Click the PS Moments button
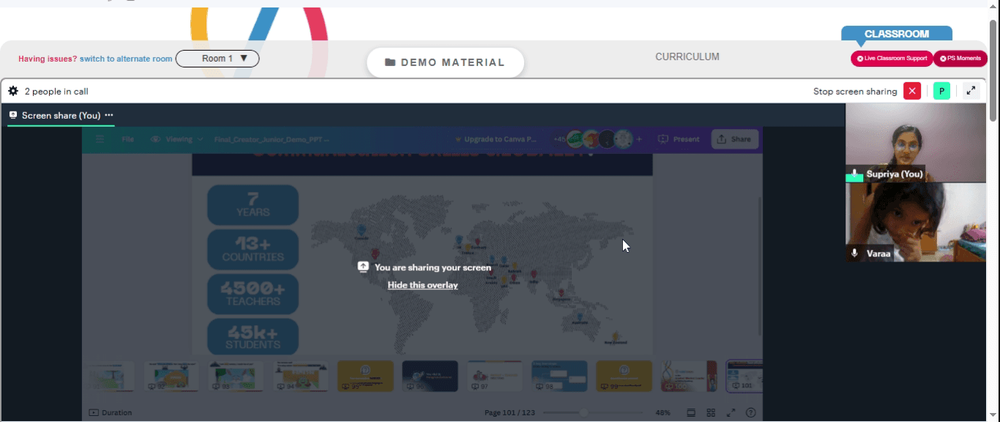 960,59
